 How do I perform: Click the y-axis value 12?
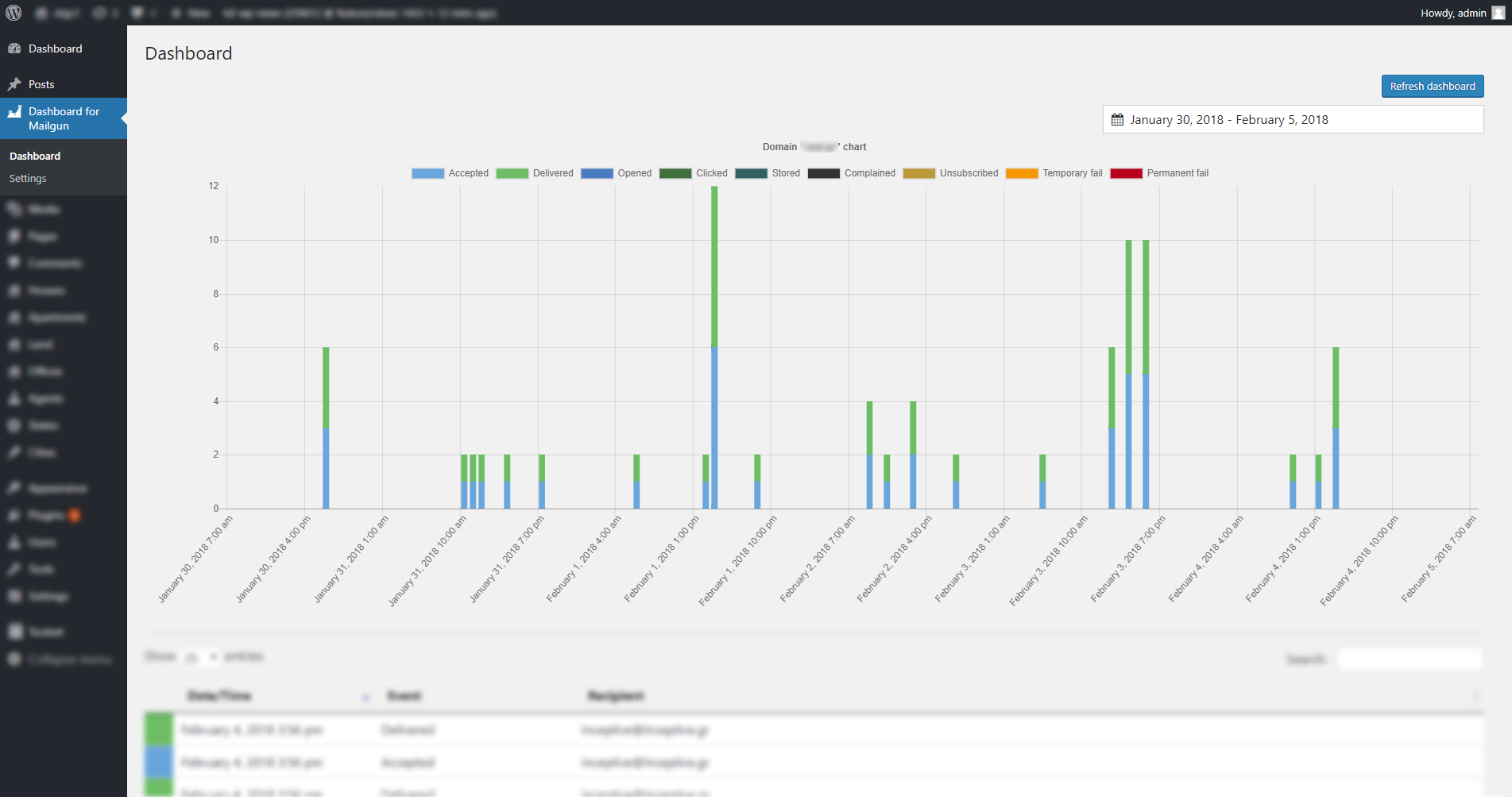[214, 186]
